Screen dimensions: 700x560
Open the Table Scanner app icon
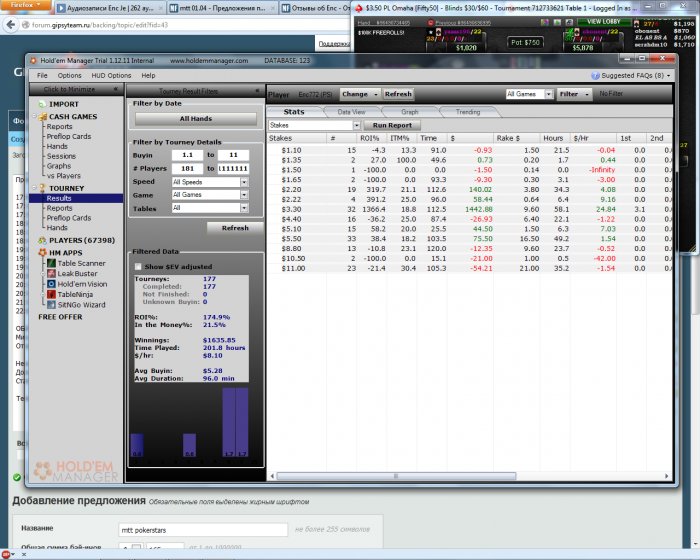point(51,263)
